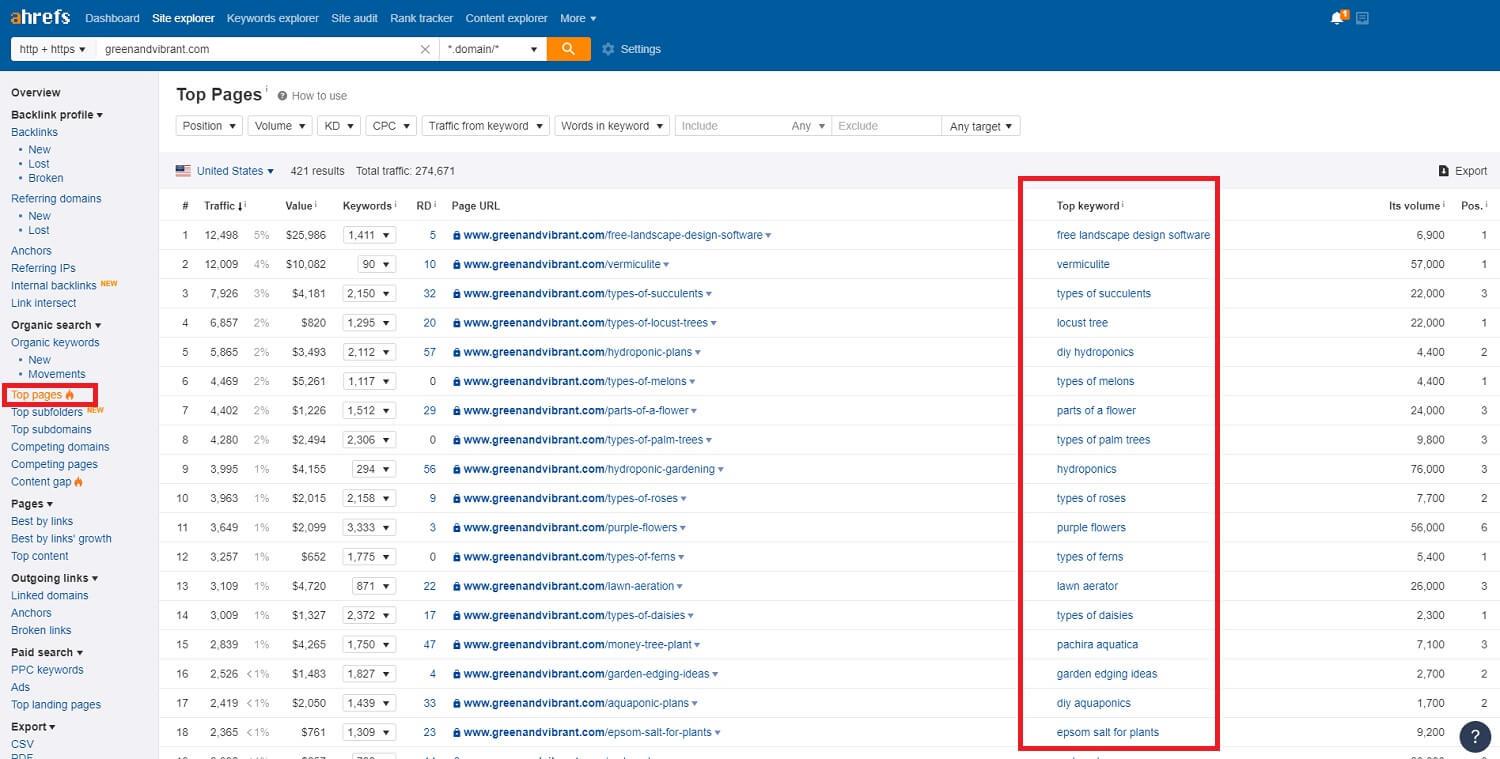The height and width of the screenshot is (759, 1500).
Task: Open Content explorer
Action: (x=506, y=18)
